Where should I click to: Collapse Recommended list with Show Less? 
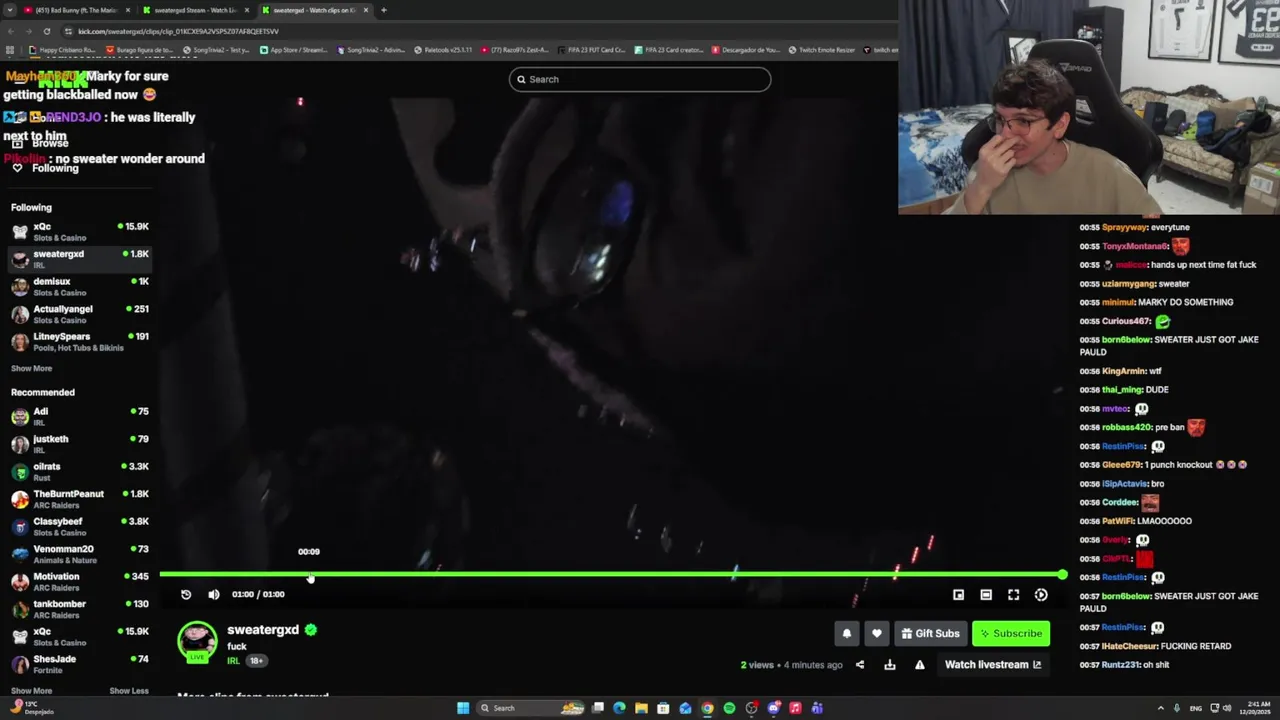click(129, 691)
